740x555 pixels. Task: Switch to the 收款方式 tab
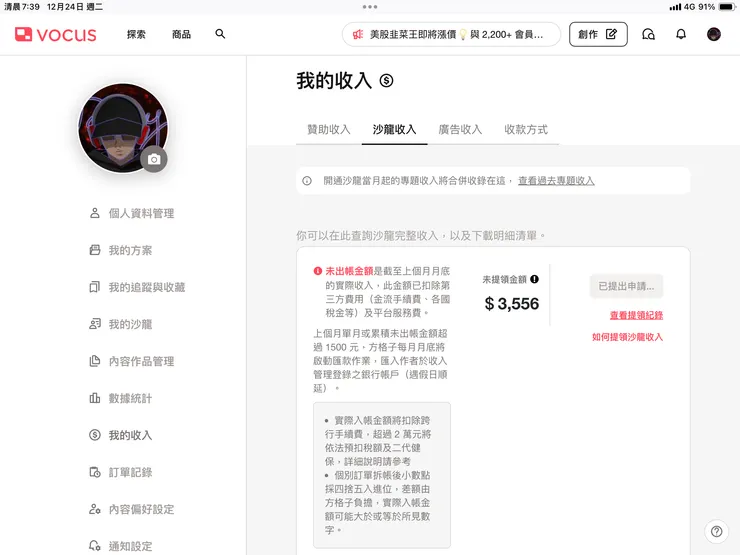tap(526, 129)
